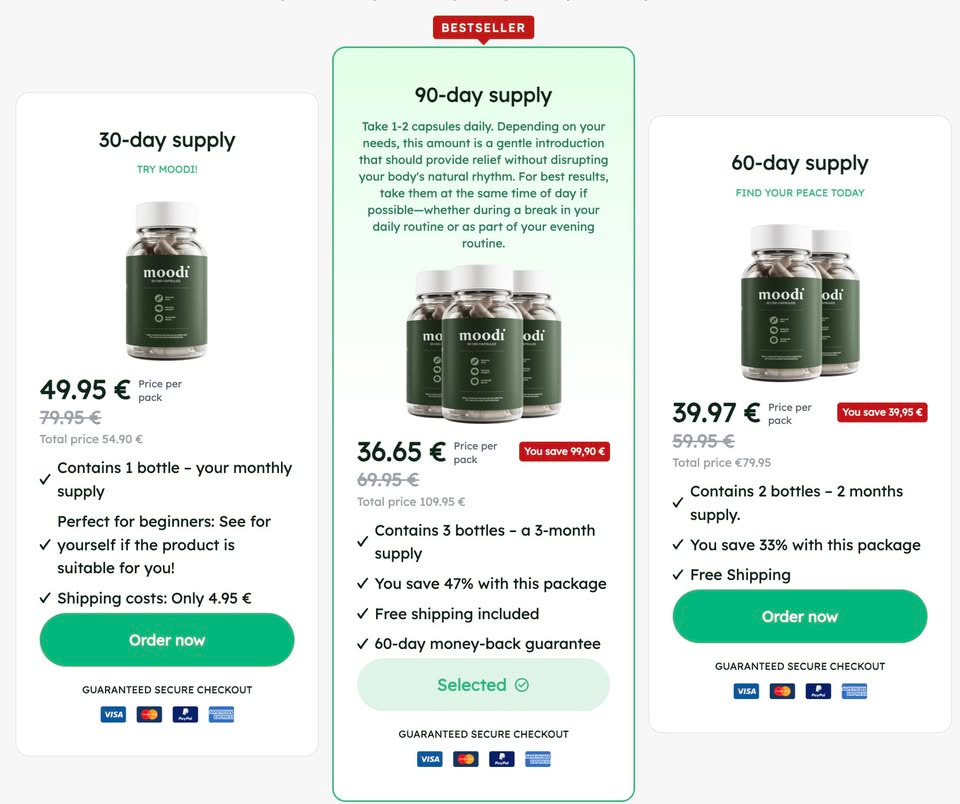960x804 pixels.
Task: Click the Mastercard icon under 30-day supply
Action: click(149, 715)
